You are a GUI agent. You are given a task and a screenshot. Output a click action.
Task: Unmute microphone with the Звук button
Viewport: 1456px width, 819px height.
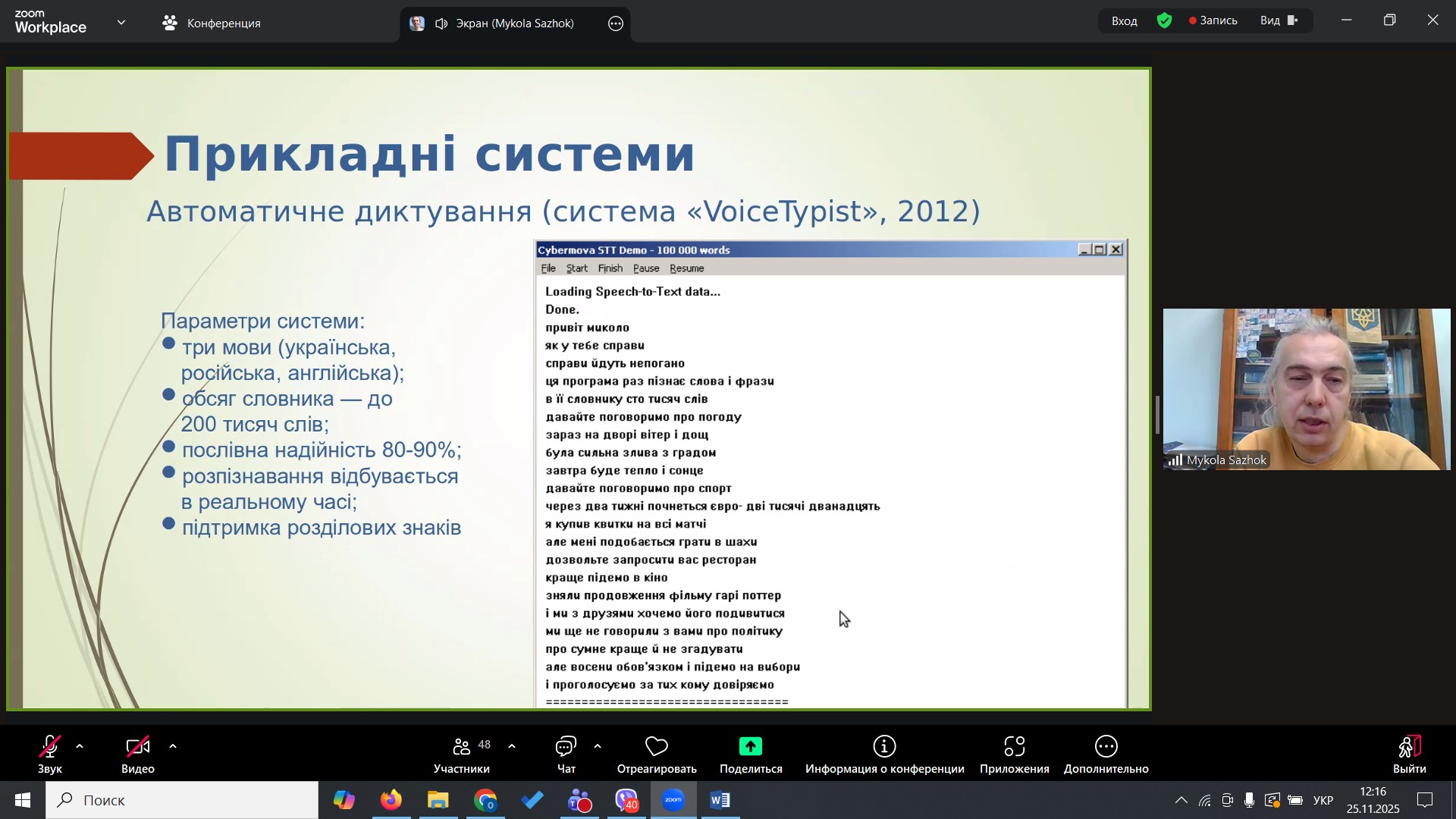click(x=50, y=754)
